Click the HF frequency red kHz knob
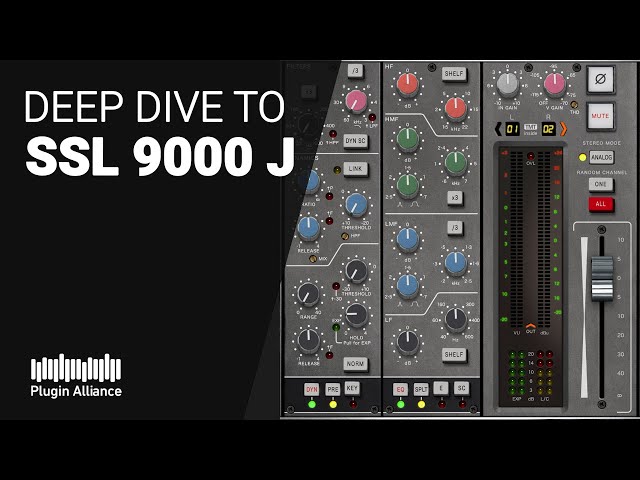 456,109
